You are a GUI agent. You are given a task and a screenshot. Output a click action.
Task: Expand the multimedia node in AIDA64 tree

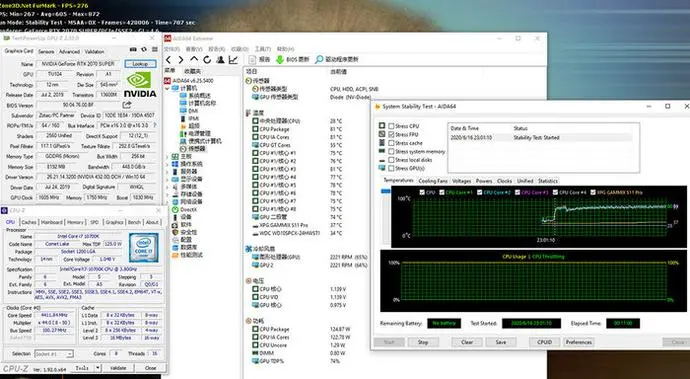click(x=167, y=187)
